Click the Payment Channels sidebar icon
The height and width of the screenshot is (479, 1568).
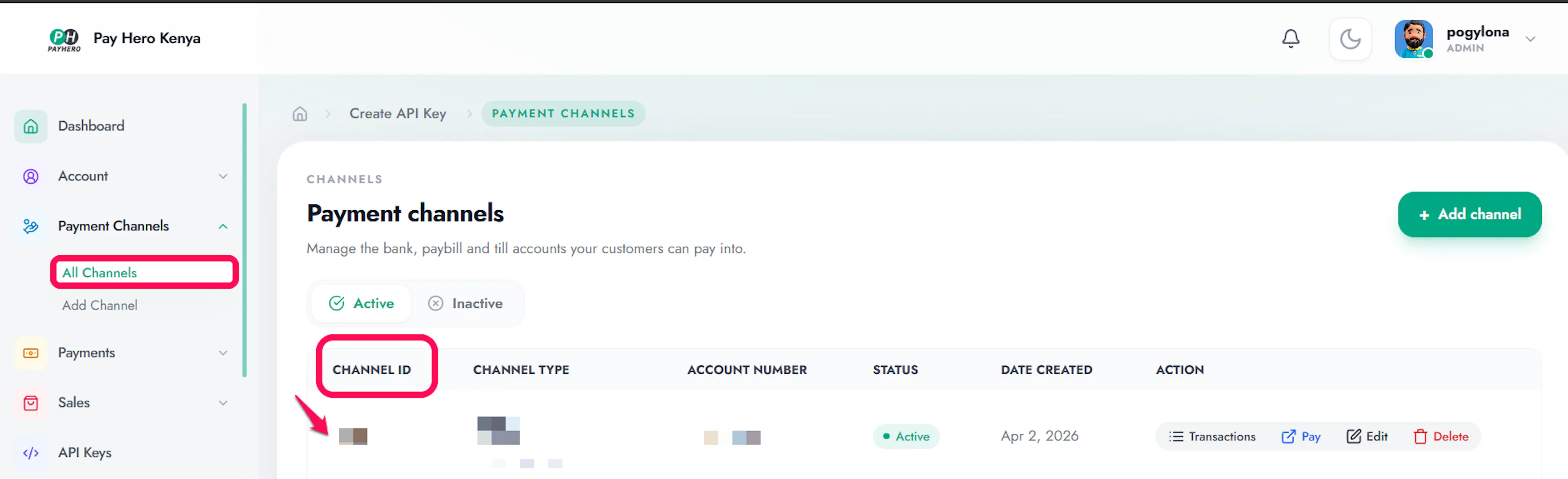click(x=31, y=226)
